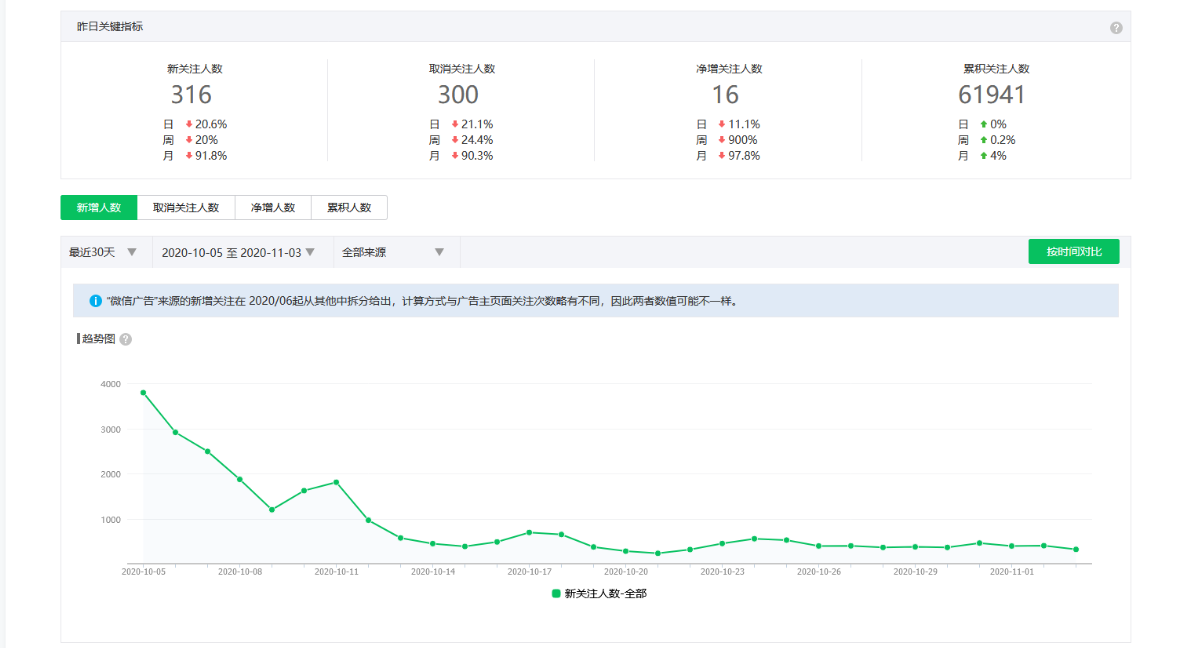Switch to the 净增人数 tab

coord(273,207)
